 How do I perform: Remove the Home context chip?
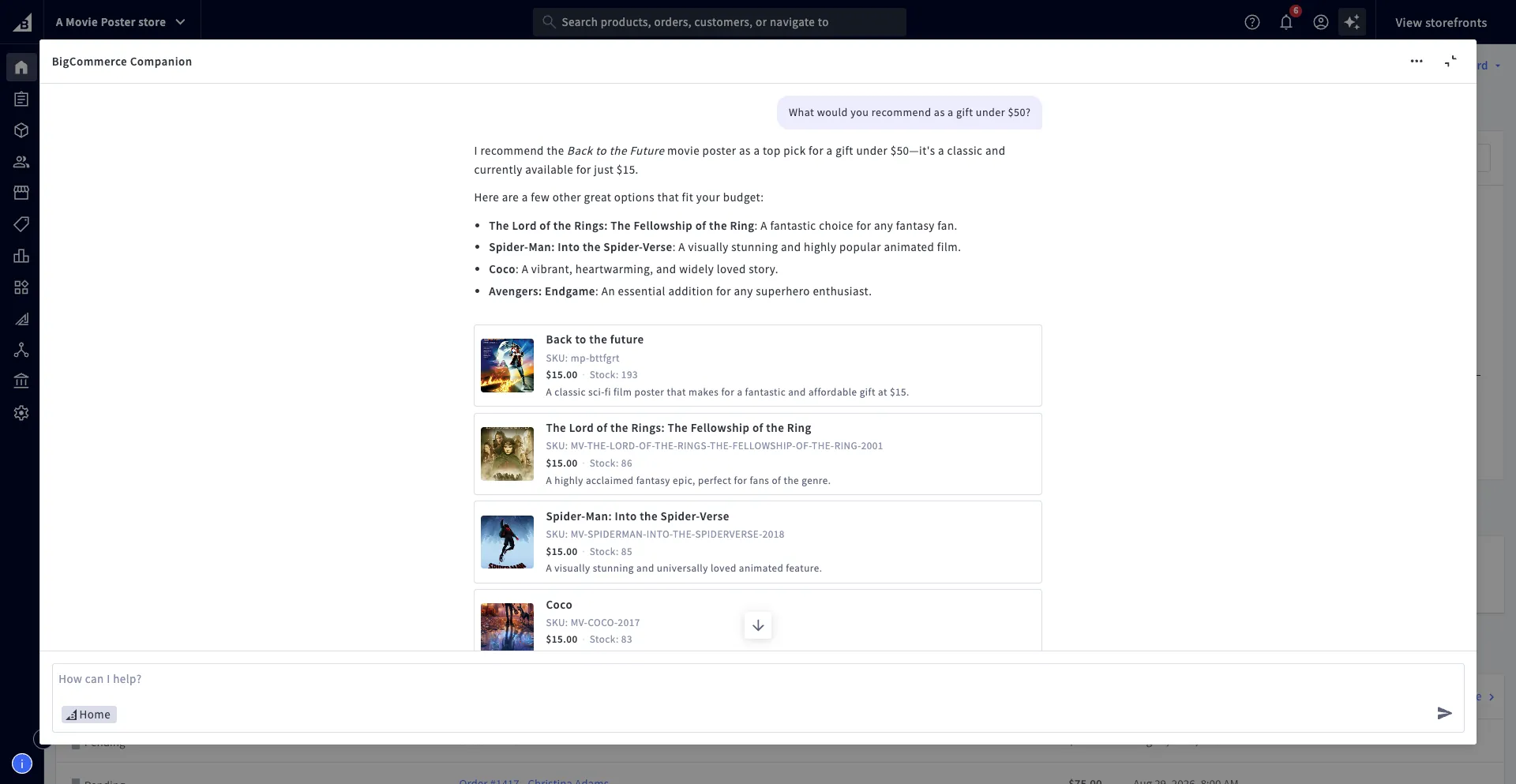coord(89,715)
